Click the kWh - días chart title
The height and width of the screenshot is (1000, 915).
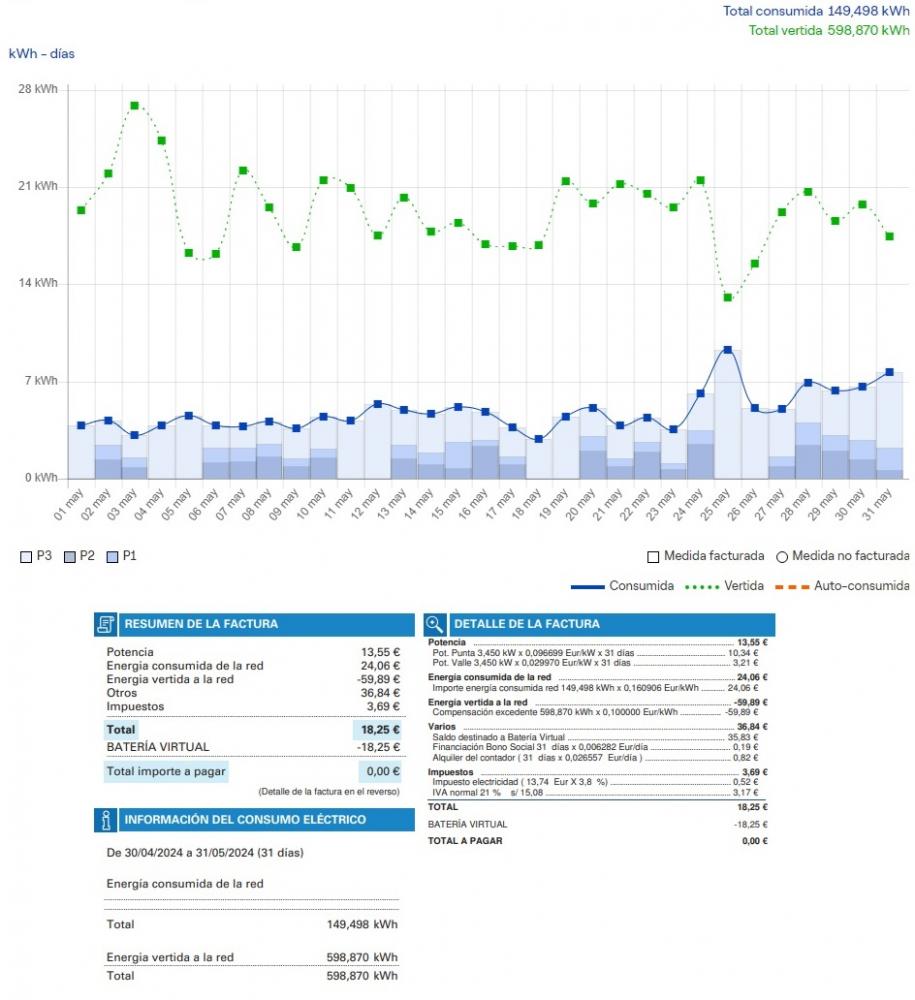tap(41, 54)
